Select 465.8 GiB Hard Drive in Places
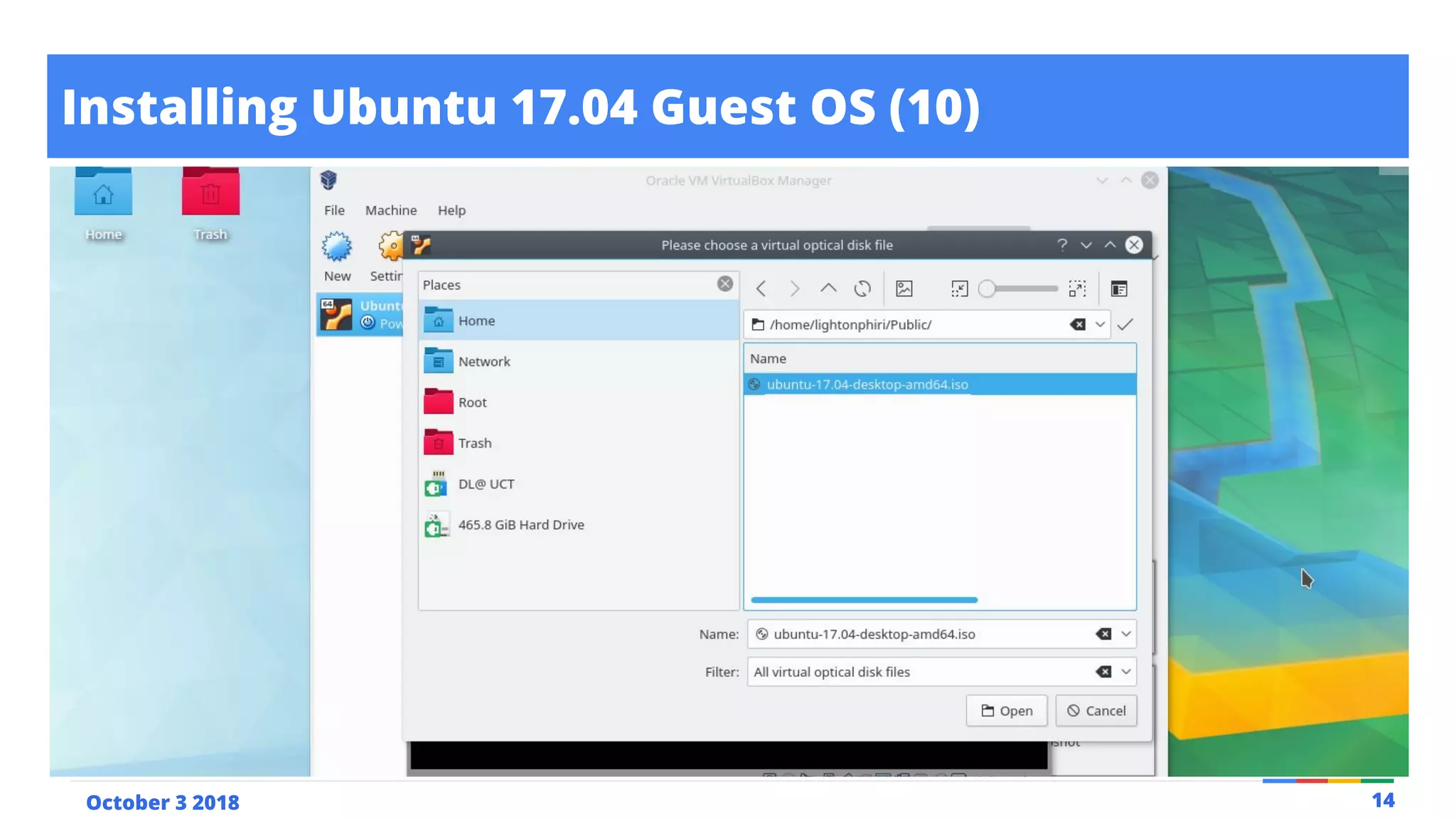The height and width of the screenshot is (819, 1456). (579, 525)
